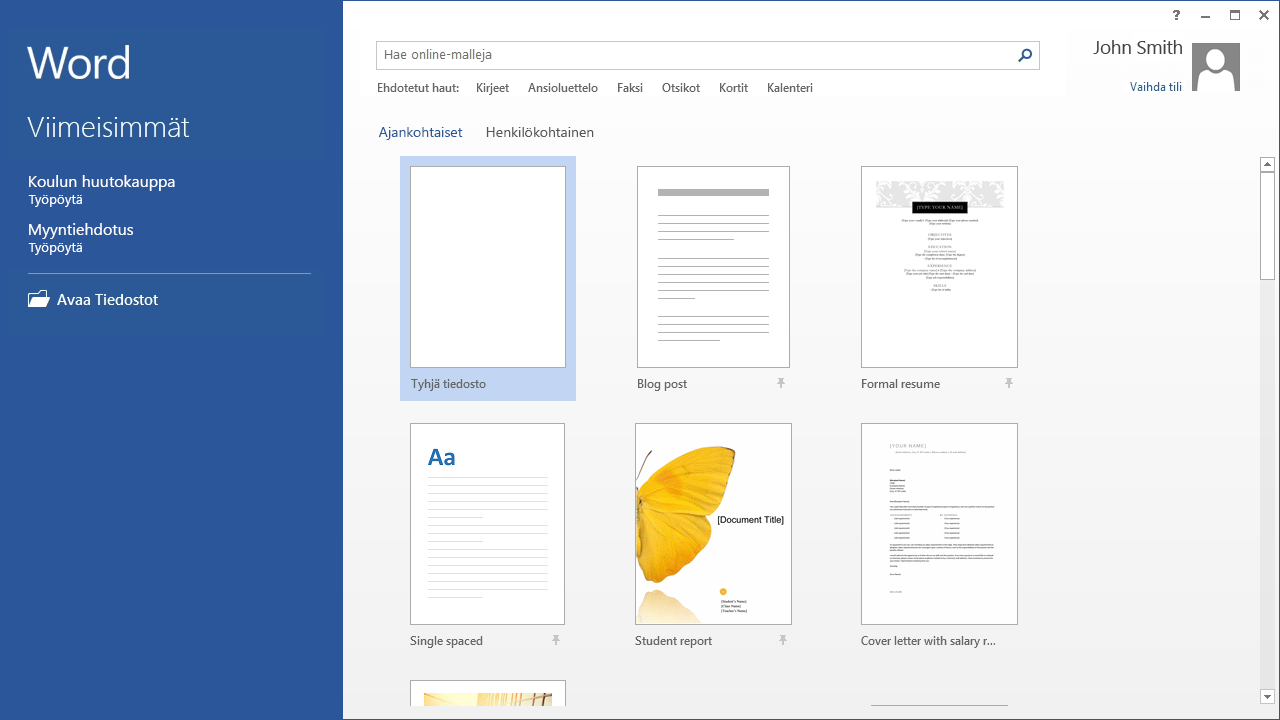Close the Word window

tap(1264, 15)
